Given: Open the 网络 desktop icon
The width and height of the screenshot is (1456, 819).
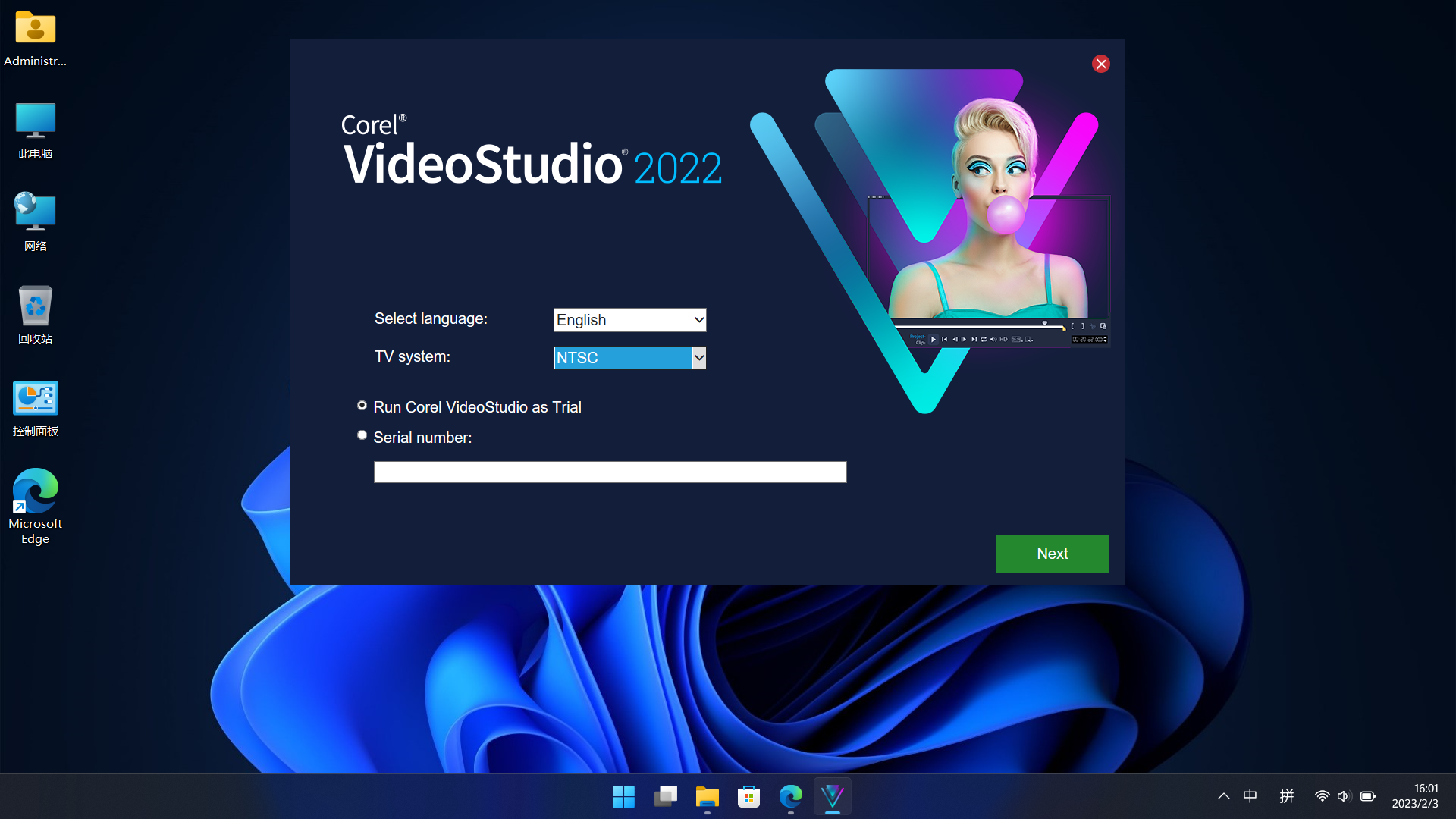Looking at the screenshot, I should click(x=35, y=222).
